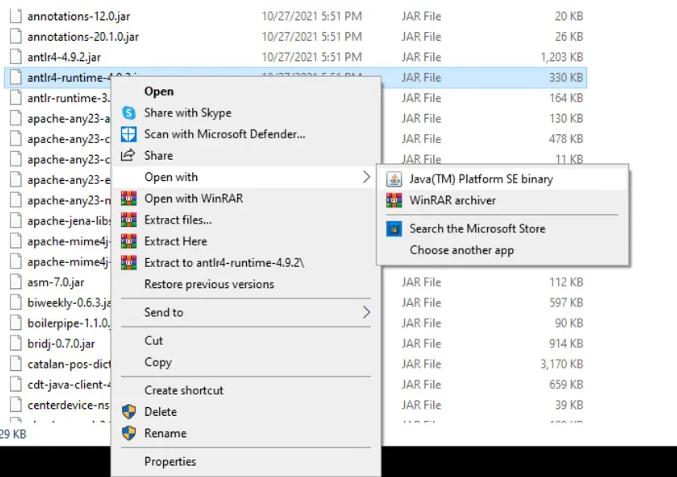Image resolution: width=677 pixels, height=477 pixels.
Task: Choose Cut from the context menu
Action: tap(246, 341)
